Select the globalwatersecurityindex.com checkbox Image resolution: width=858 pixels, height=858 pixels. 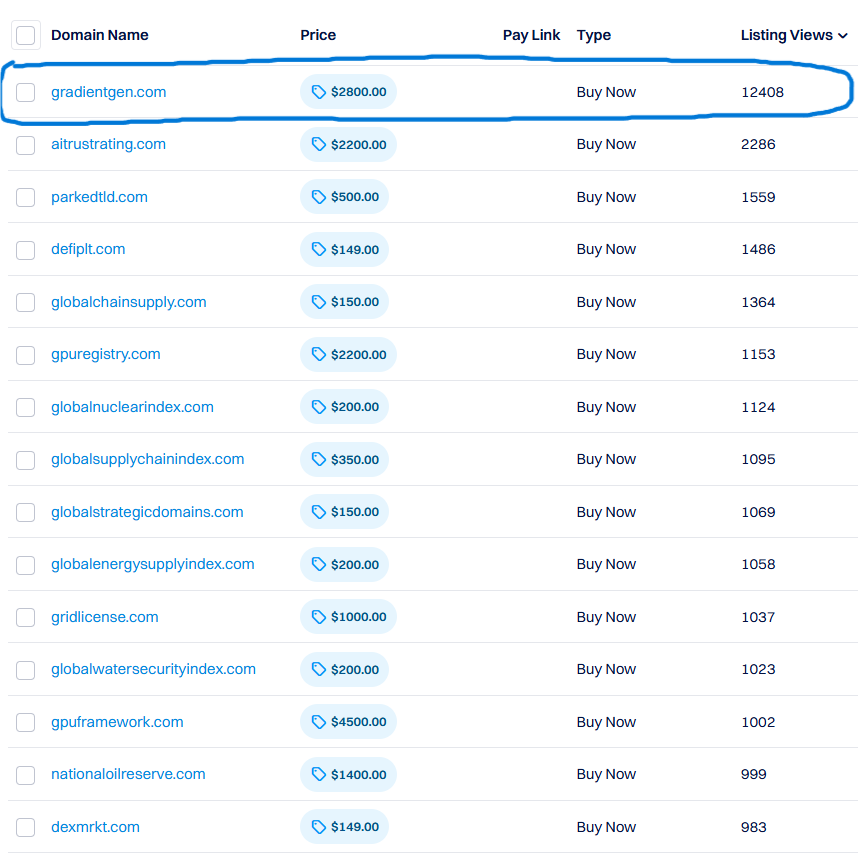tap(26, 670)
